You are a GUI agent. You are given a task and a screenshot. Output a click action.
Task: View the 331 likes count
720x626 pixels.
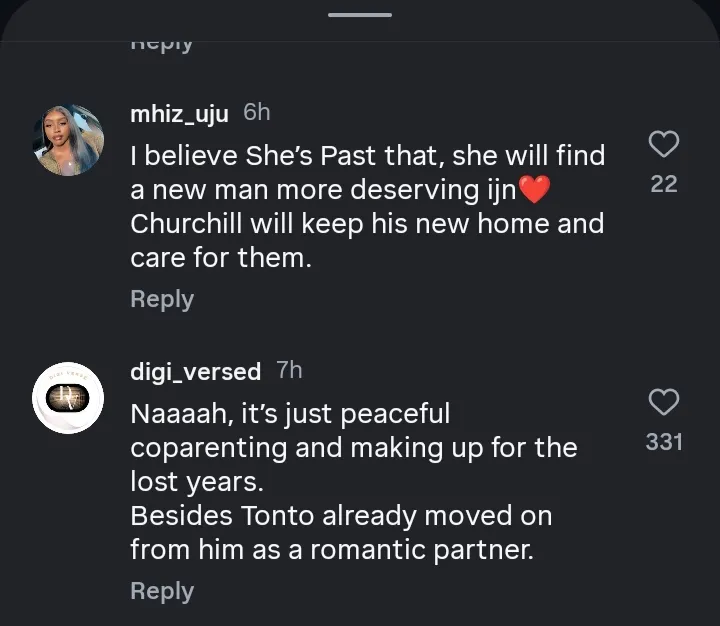(664, 441)
